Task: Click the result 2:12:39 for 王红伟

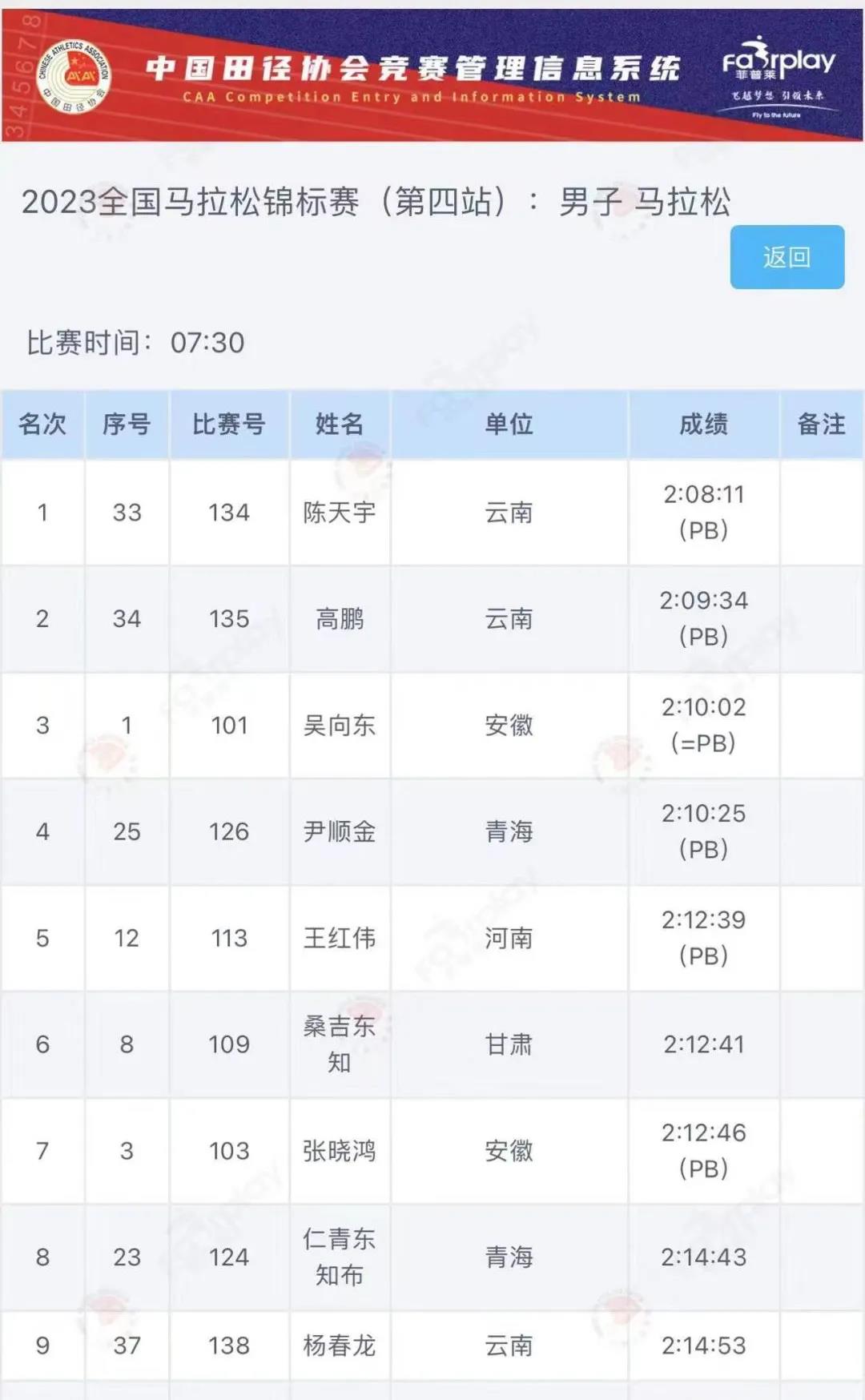Action: tap(703, 920)
